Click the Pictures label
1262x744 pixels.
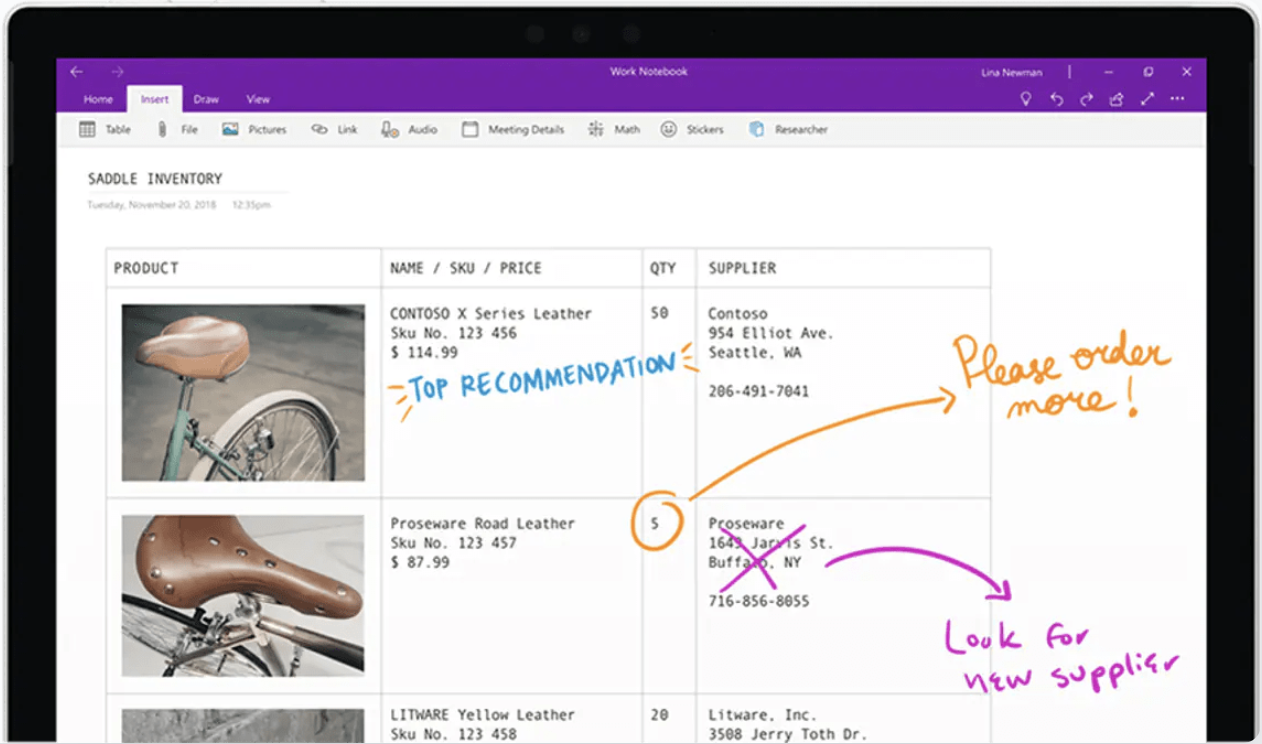[x=267, y=130]
